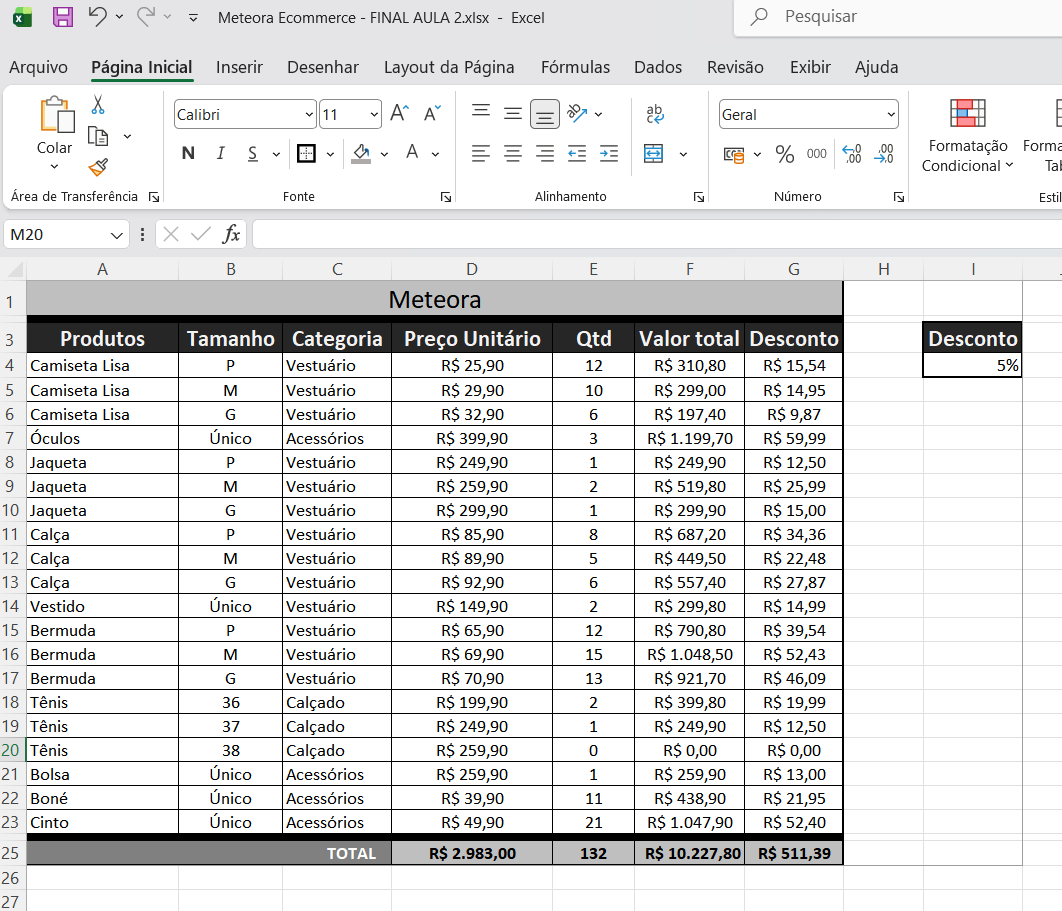This screenshot has height=911, width=1062.
Task: Toggle italic formatting
Action: (221, 154)
